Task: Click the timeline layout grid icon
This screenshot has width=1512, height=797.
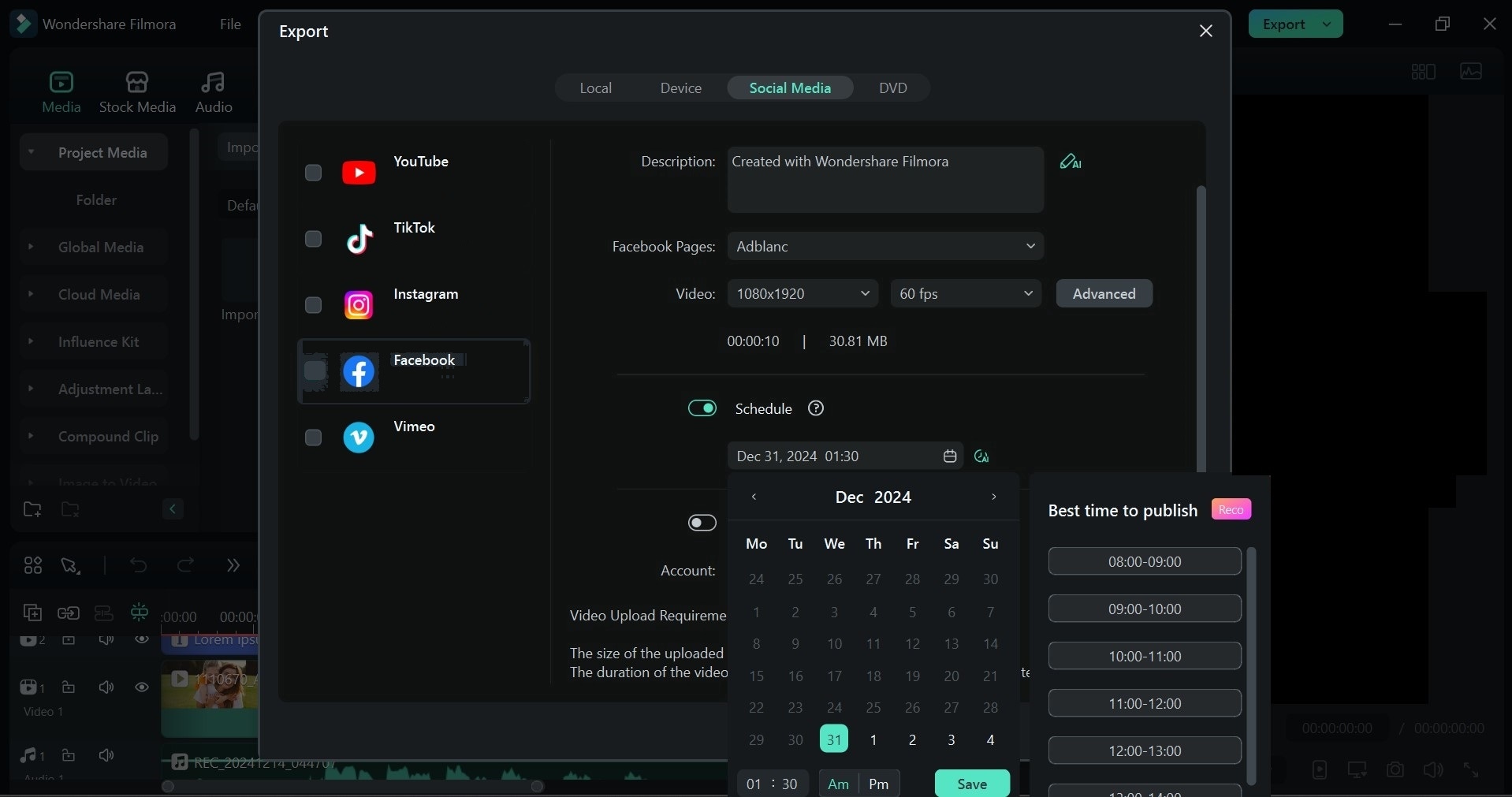Action: pos(33,565)
